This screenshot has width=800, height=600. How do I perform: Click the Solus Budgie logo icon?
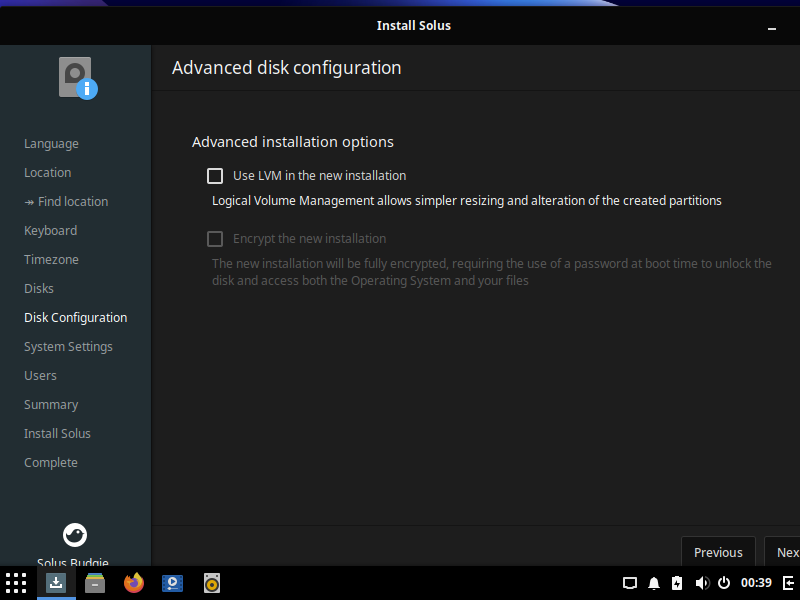click(x=75, y=535)
